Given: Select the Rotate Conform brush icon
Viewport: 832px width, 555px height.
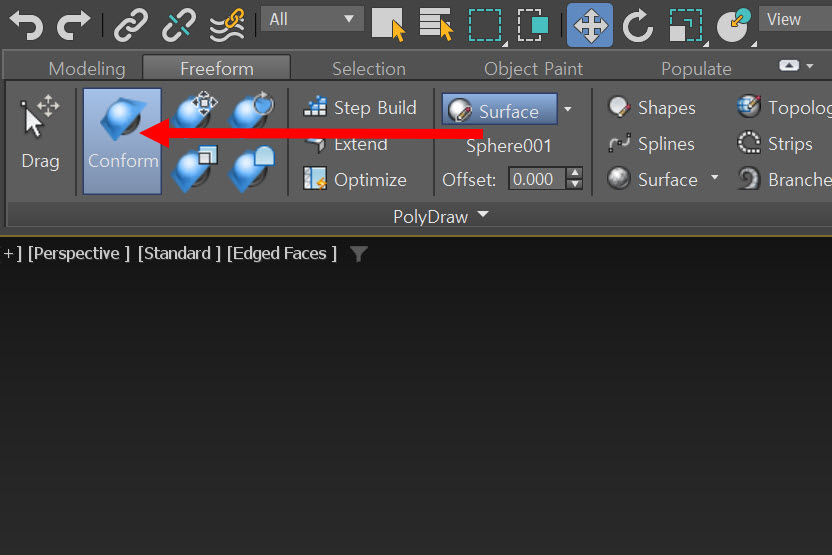Looking at the screenshot, I should pyautogui.click(x=253, y=111).
